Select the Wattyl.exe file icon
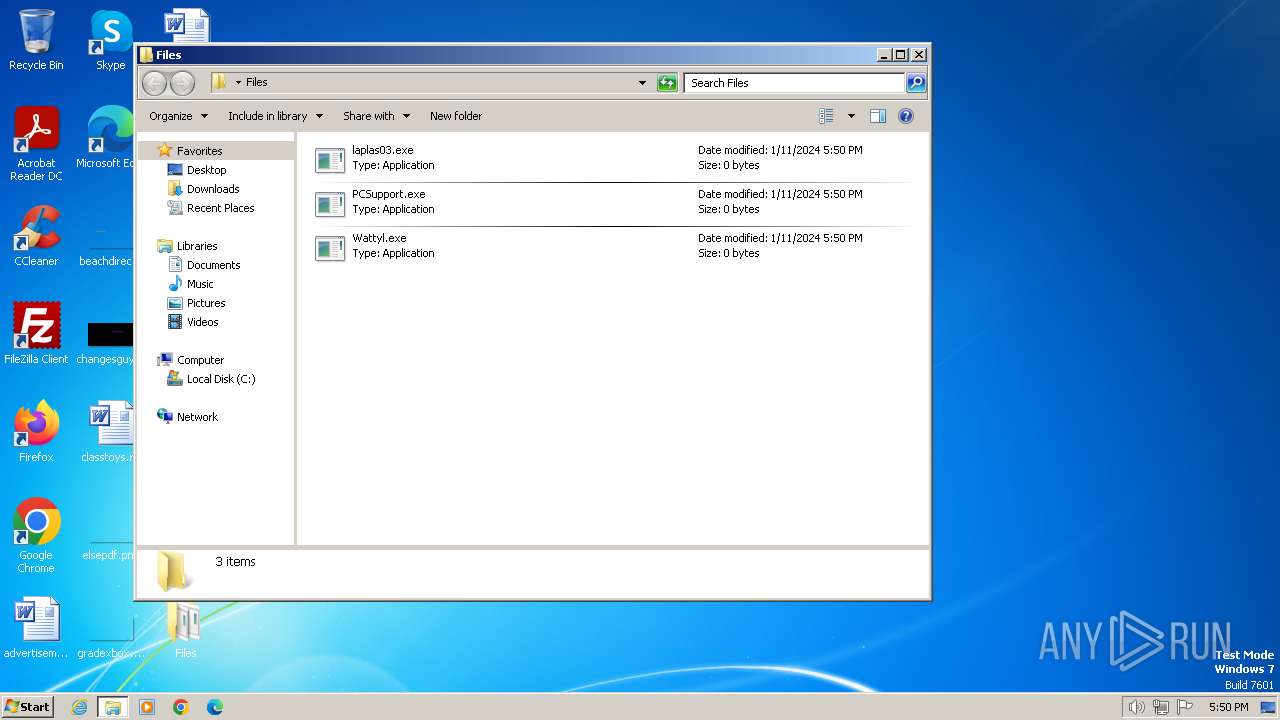Screen dimensions: 1280x720 330,248
